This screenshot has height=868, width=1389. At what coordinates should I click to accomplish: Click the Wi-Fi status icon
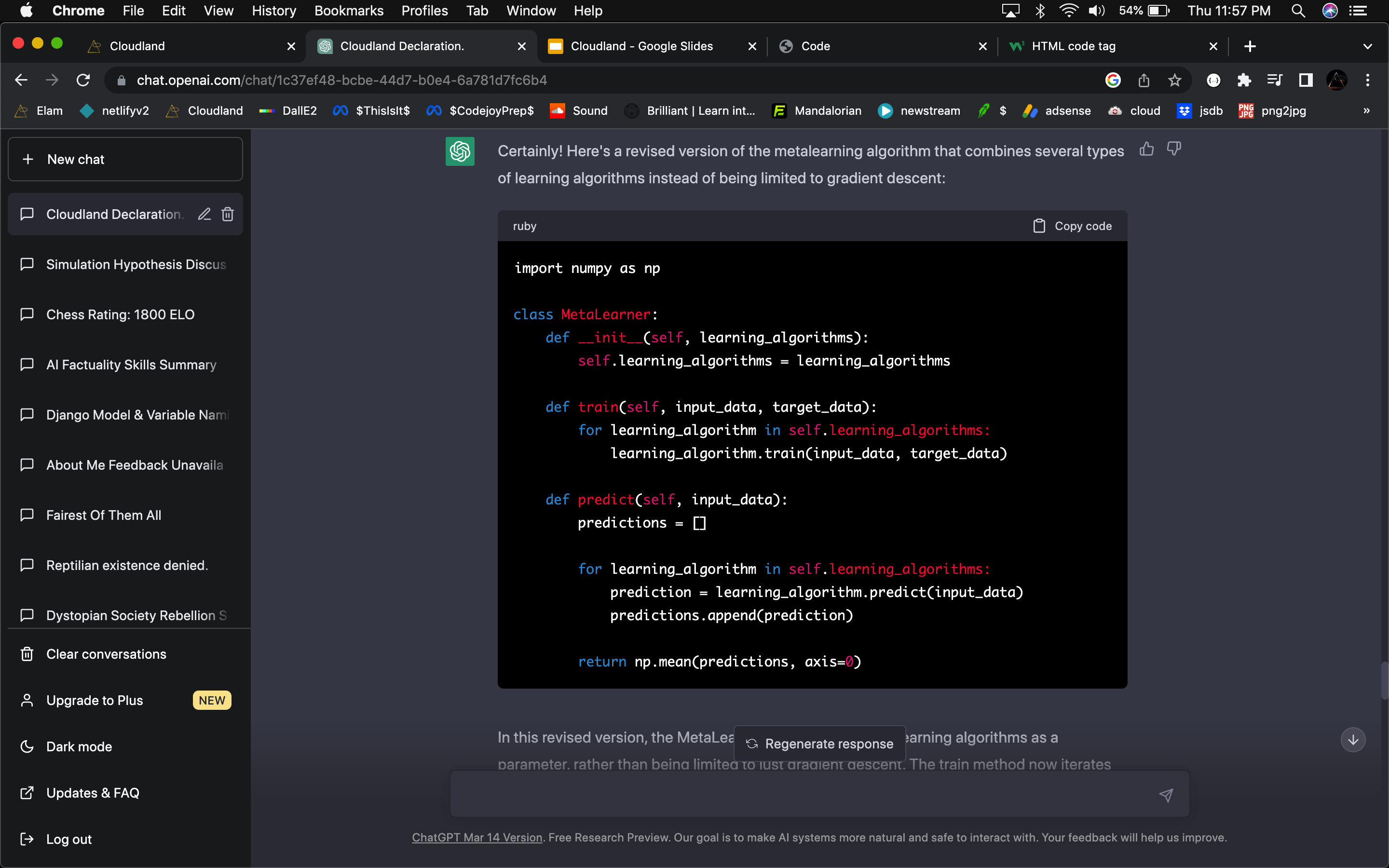[x=1068, y=11]
